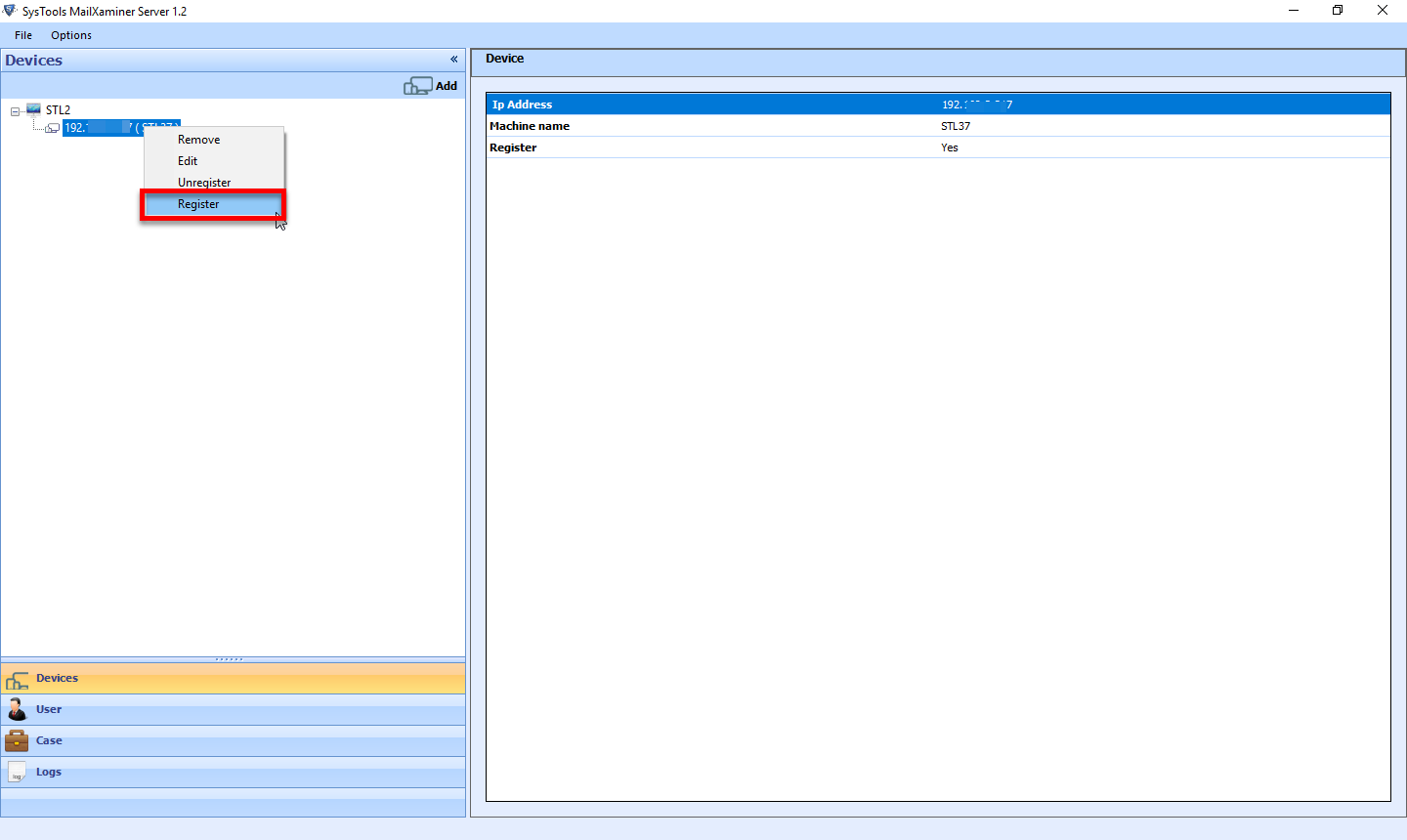Switch to the Devices navigation section
1407x840 pixels.
coord(233,679)
